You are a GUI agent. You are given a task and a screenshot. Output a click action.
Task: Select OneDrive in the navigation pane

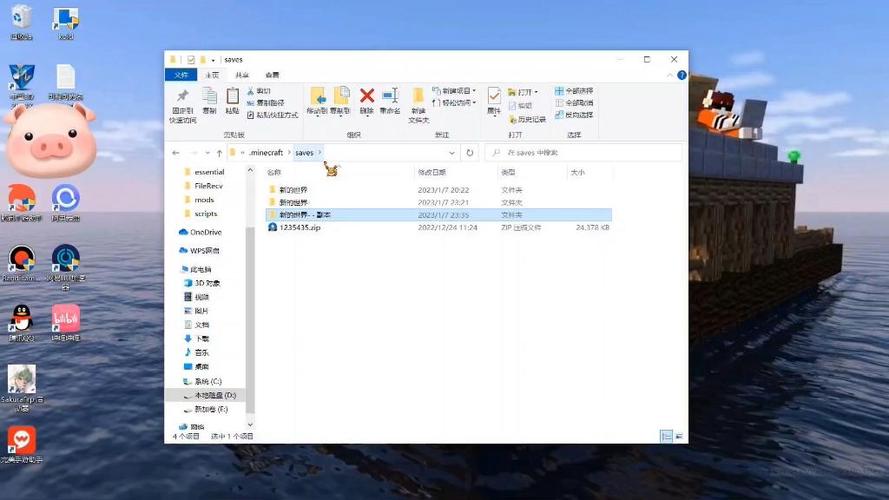(x=200, y=232)
